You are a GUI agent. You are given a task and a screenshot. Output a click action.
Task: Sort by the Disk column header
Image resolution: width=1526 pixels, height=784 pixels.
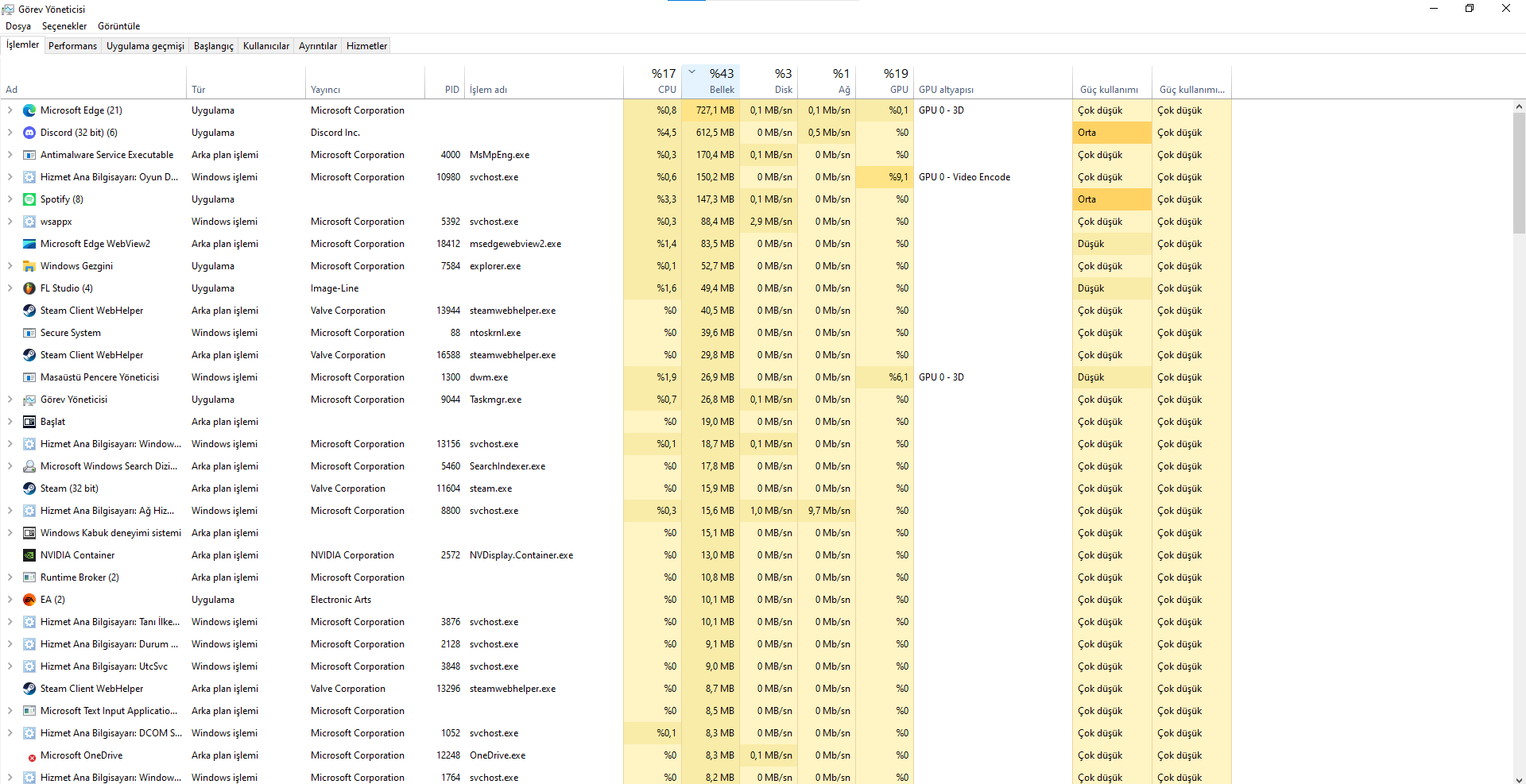tap(769, 82)
